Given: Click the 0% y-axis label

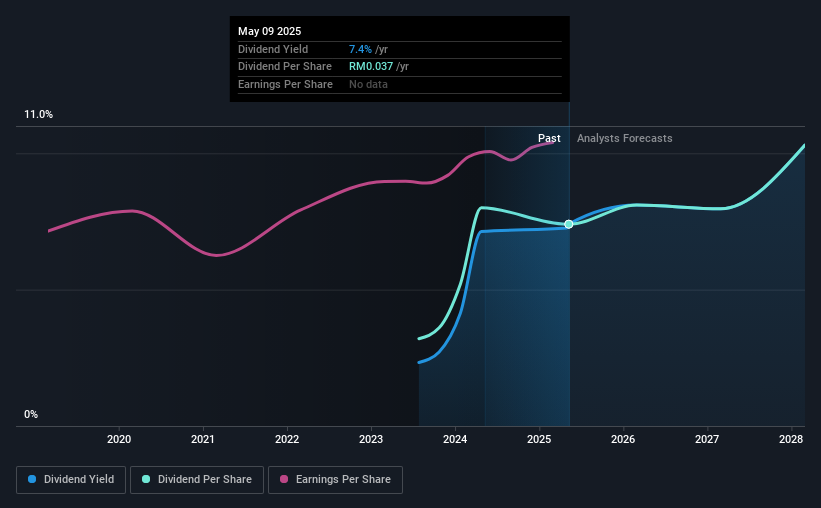Looking at the screenshot, I should coord(31,414).
